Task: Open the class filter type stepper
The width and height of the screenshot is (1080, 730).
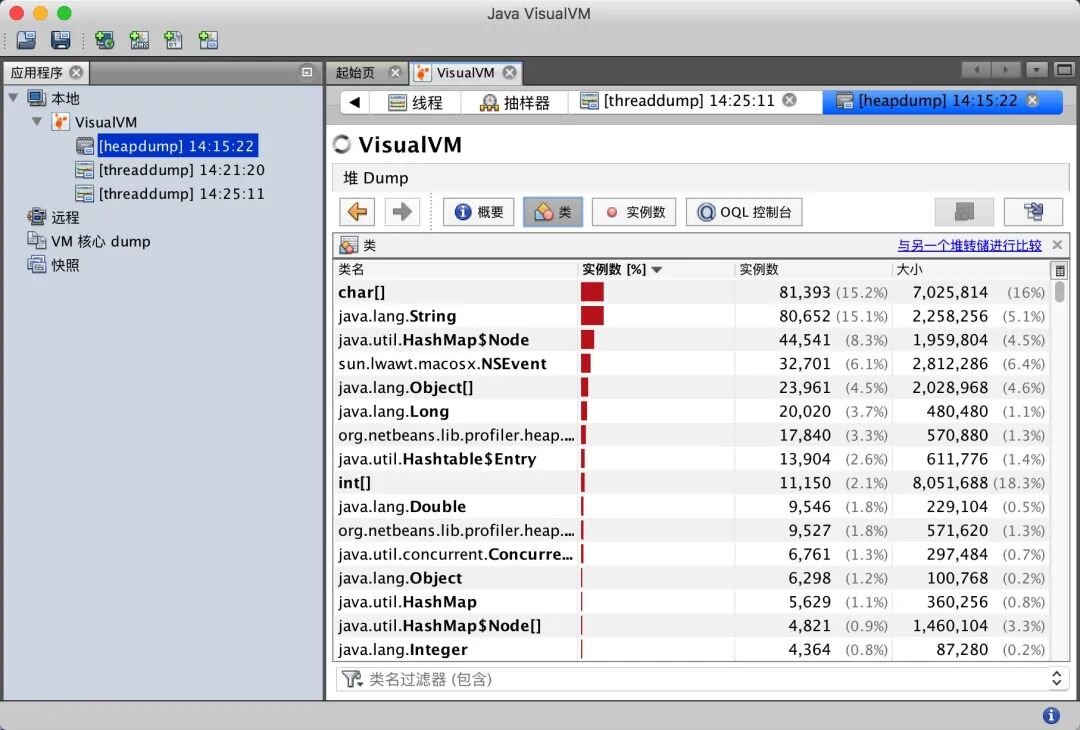Action: point(1057,679)
